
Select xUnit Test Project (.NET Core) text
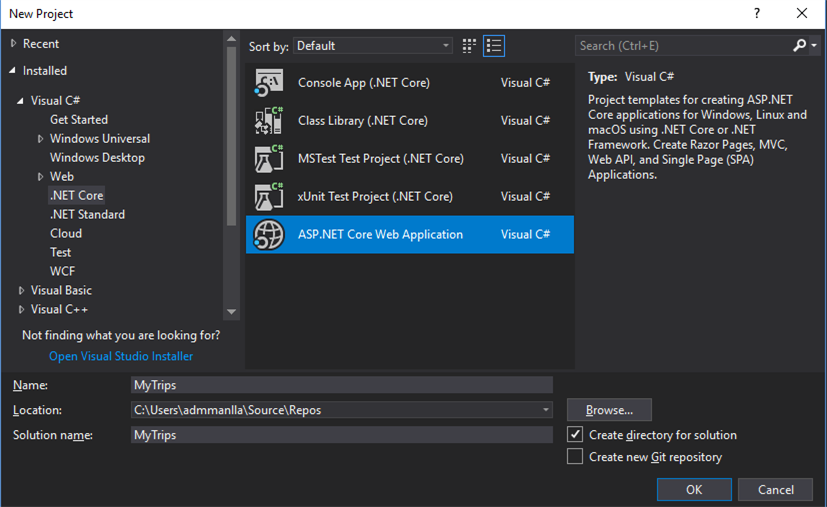[375, 197]
